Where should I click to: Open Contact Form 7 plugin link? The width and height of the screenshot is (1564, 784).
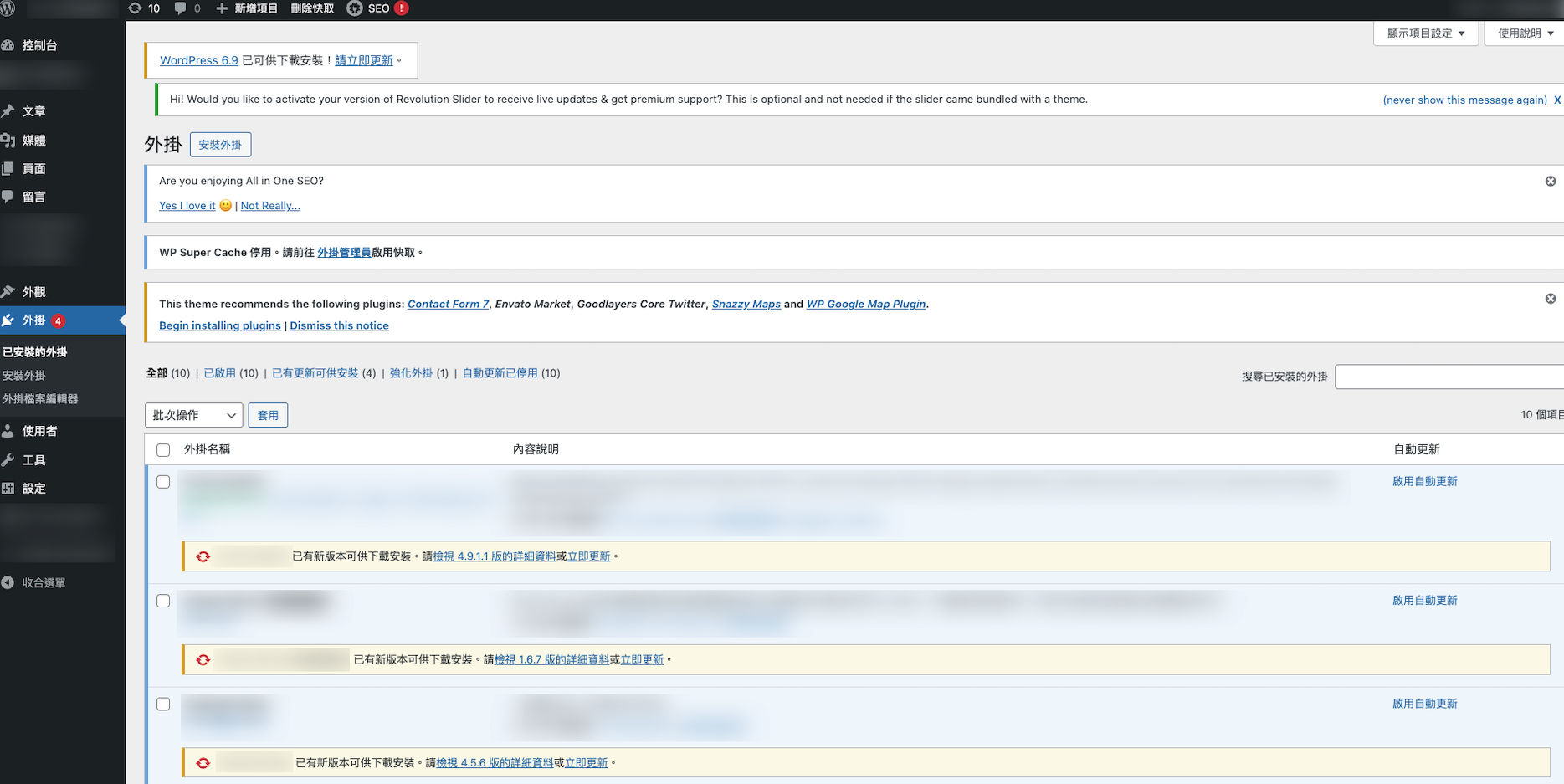[449, 304]
